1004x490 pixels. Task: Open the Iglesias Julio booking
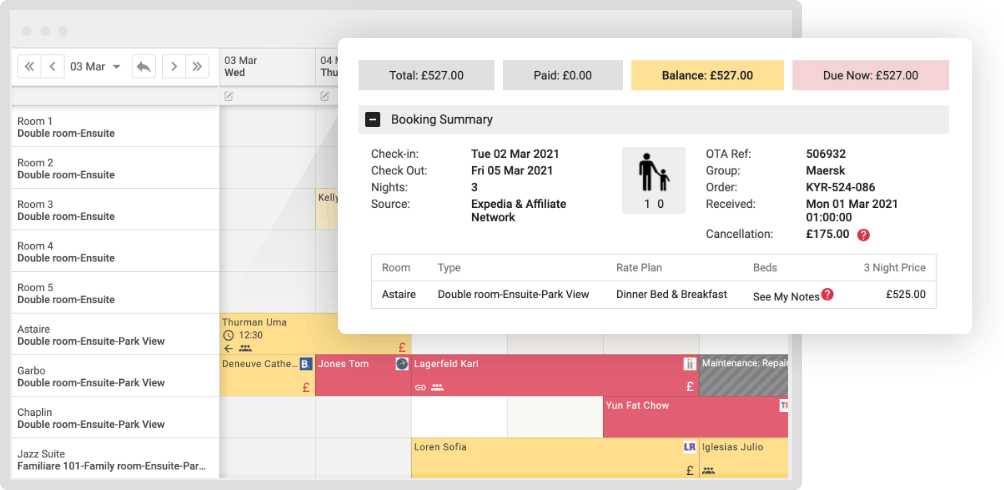743,458
